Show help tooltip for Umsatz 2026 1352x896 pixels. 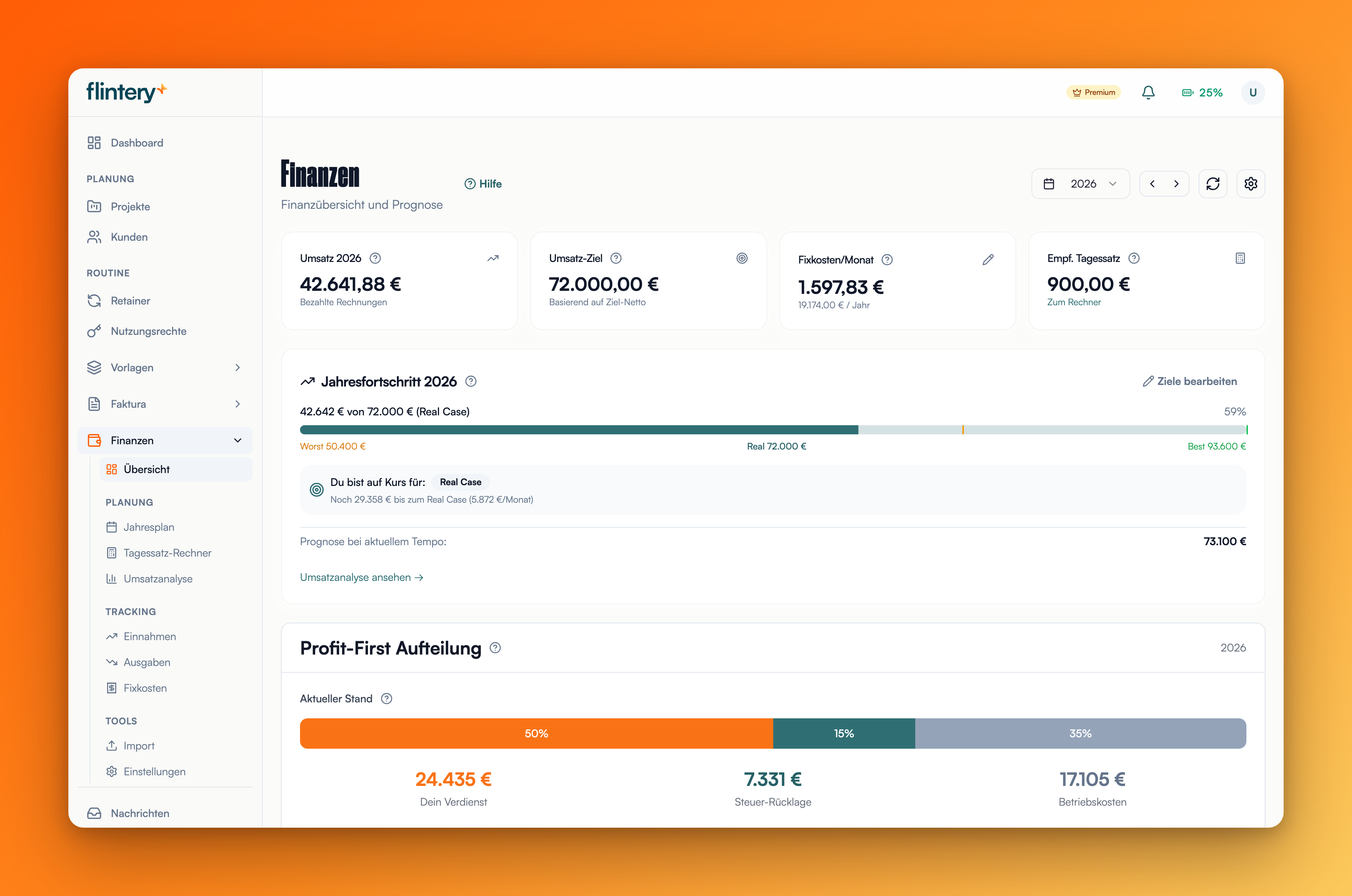[375, 258]
